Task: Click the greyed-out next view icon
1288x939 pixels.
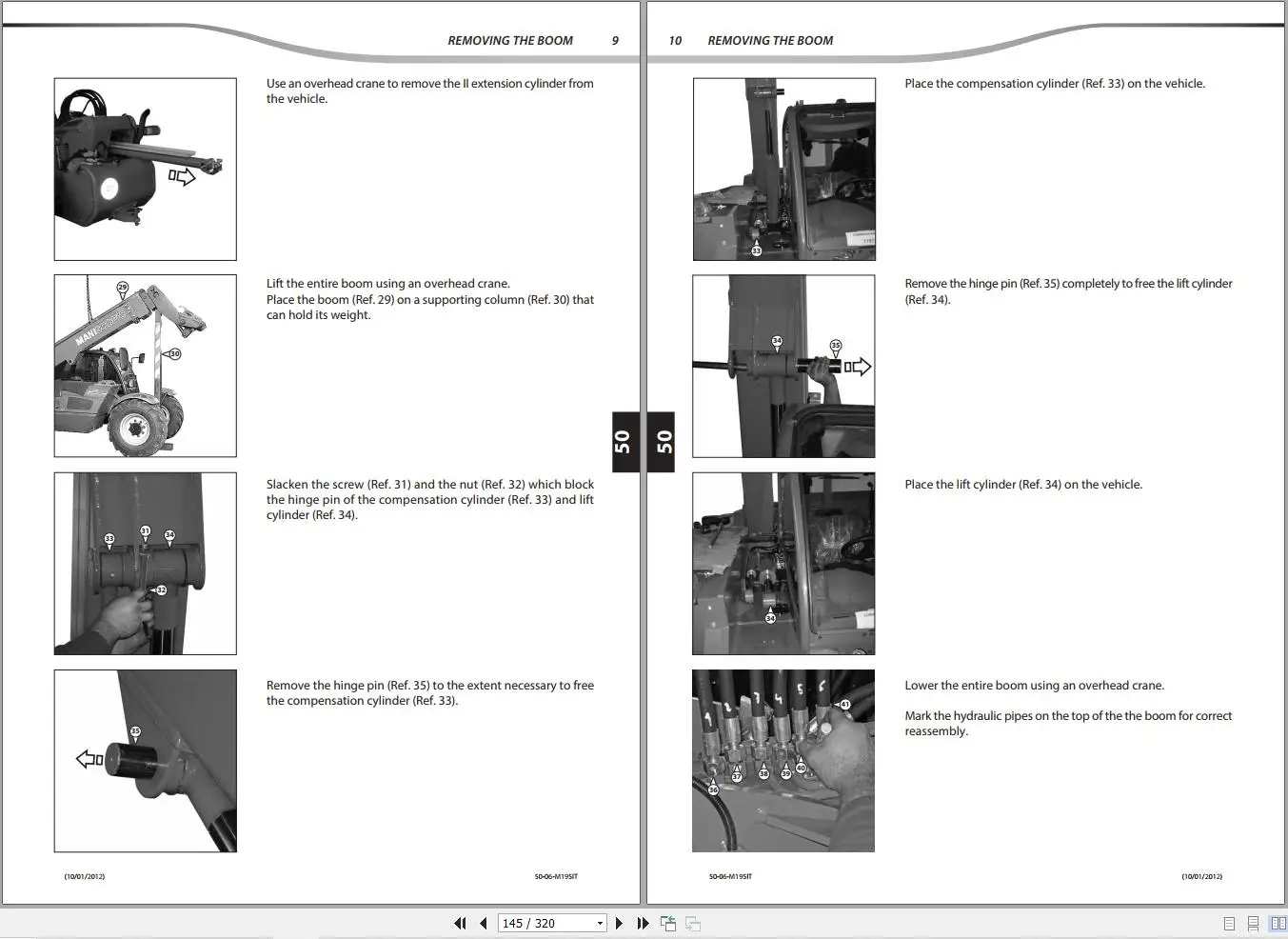Action: pyautogui.click(x=693, y=923)
